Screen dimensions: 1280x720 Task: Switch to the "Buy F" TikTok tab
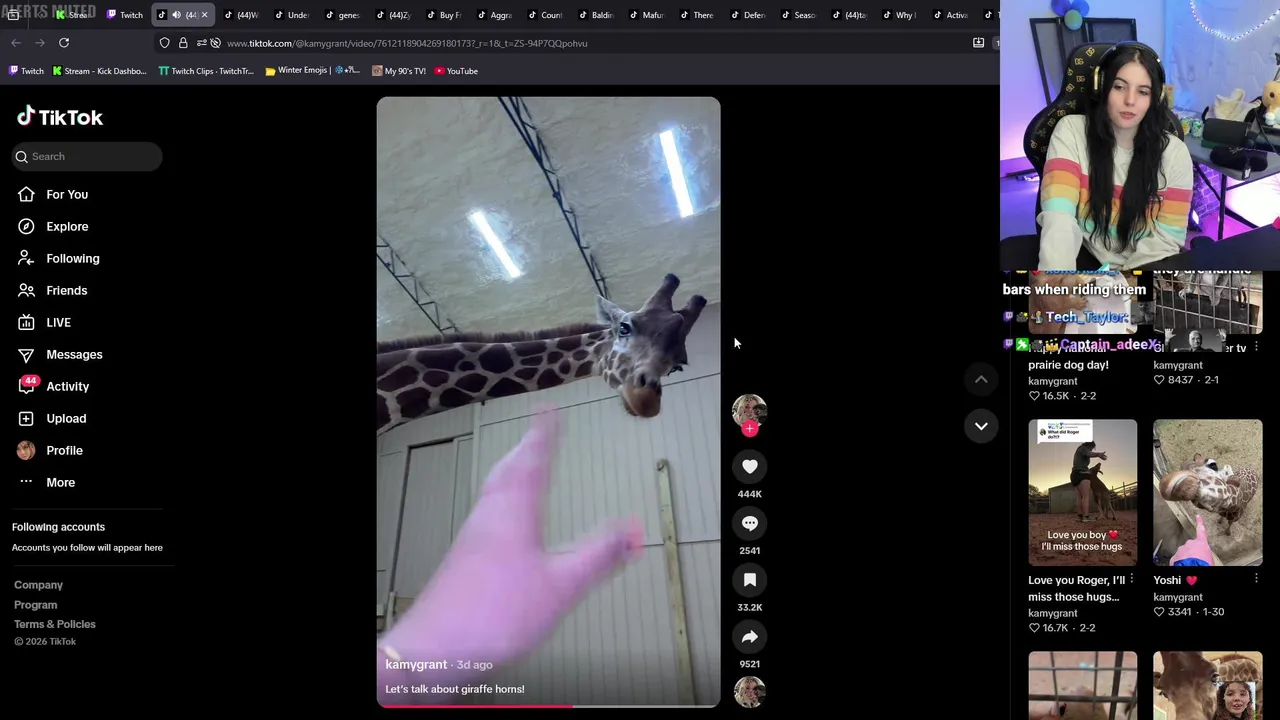[x=443, y=15]
